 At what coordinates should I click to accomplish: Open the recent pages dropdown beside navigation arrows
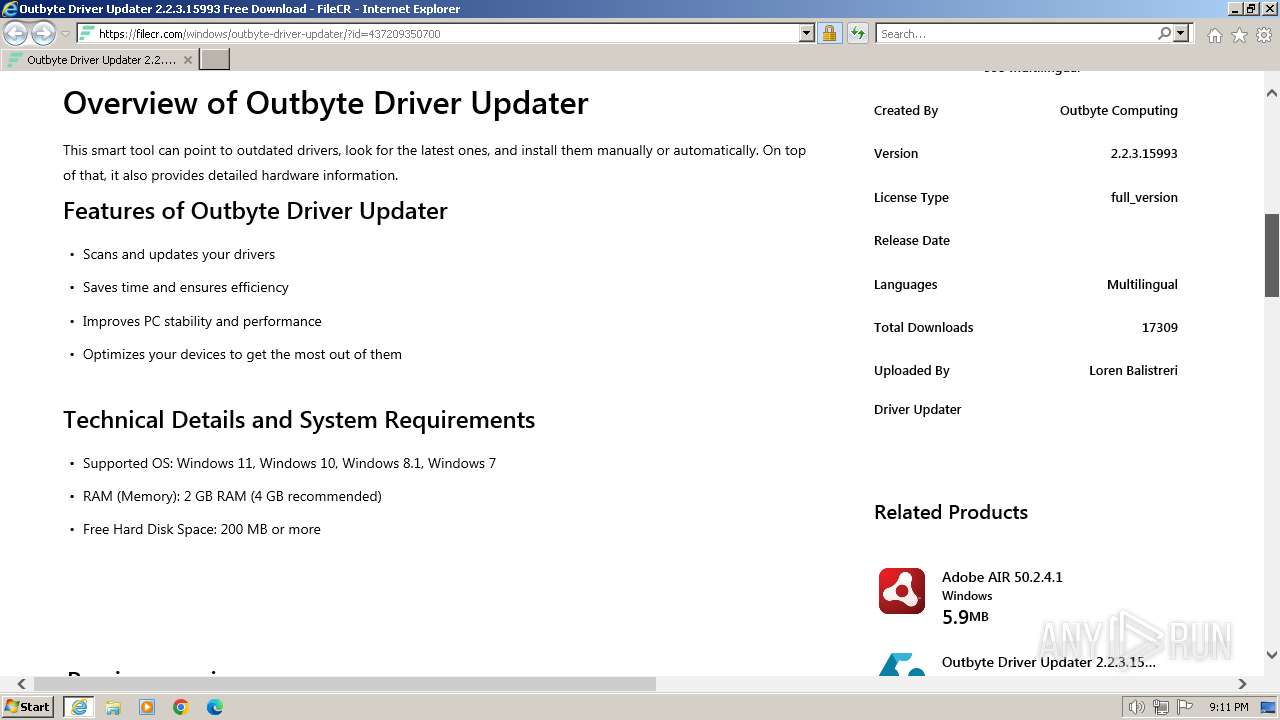click(x=66, y=34)
